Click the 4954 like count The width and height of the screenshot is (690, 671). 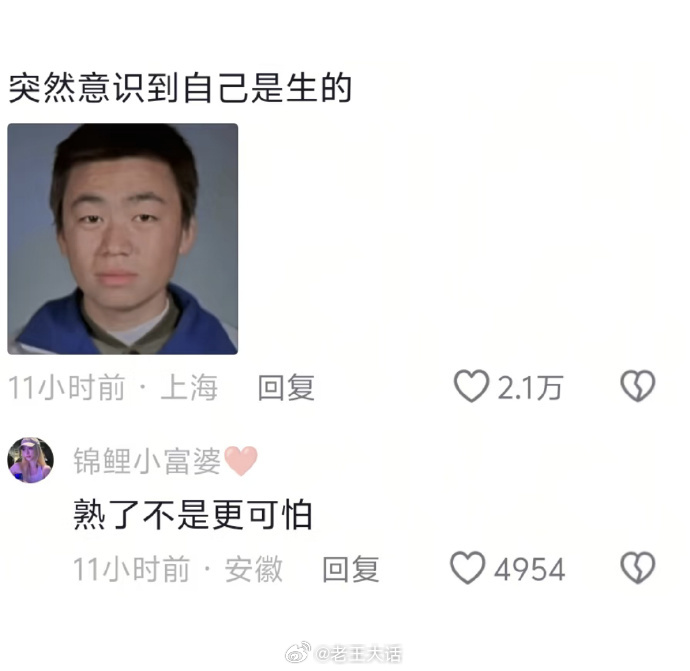[529, 569]
